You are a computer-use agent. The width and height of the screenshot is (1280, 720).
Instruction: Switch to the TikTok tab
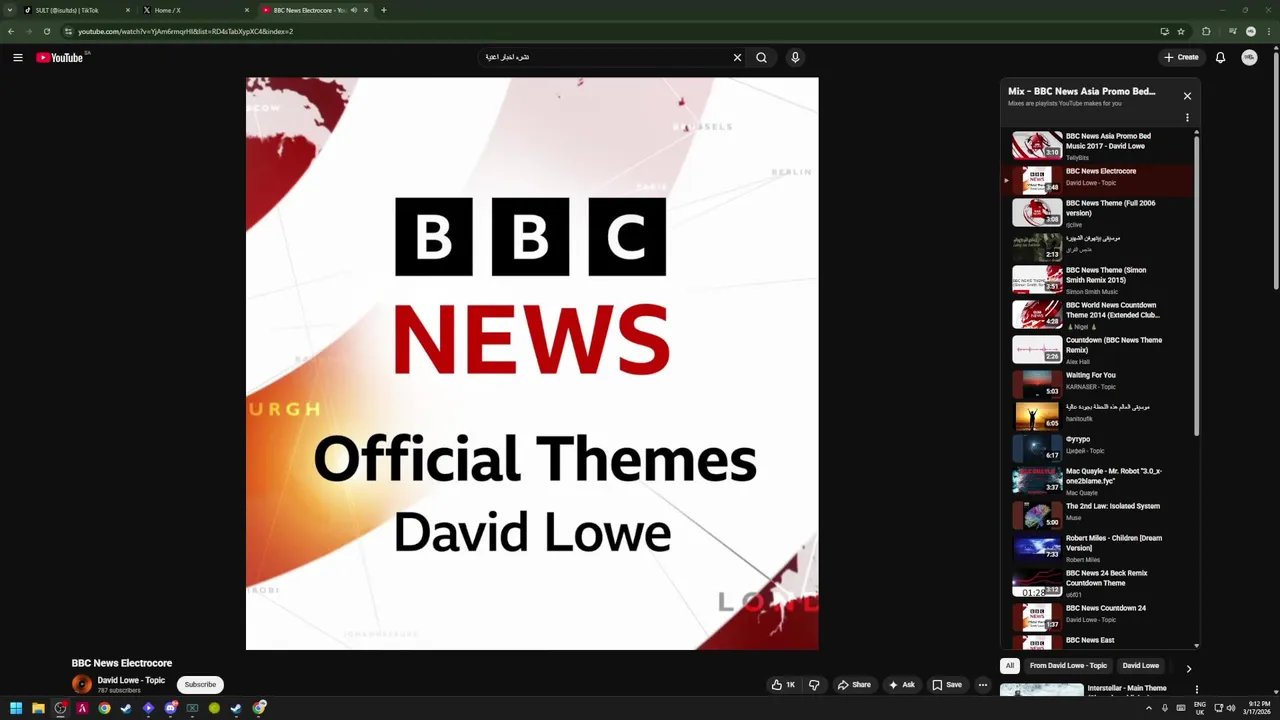click(x=77, y=10)
